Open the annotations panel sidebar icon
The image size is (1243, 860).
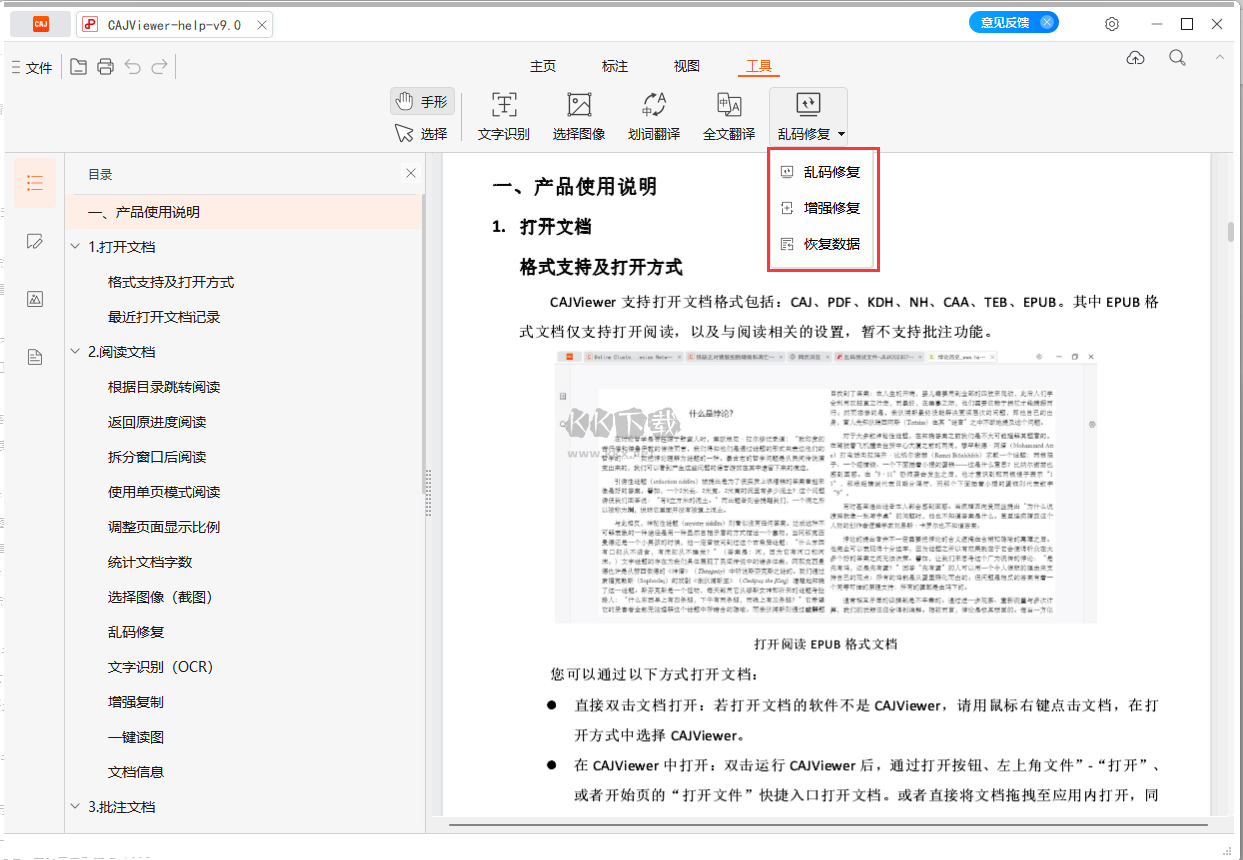35,241
